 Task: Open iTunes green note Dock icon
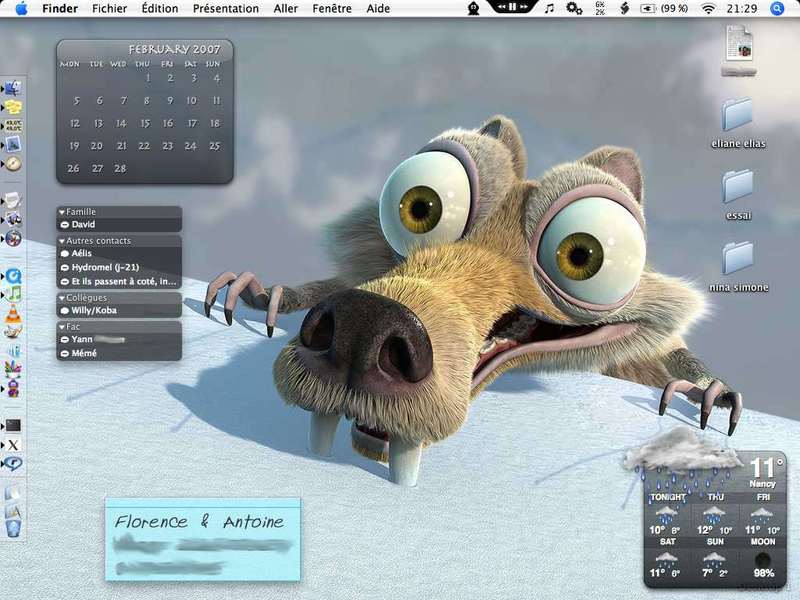coord(13,294)
